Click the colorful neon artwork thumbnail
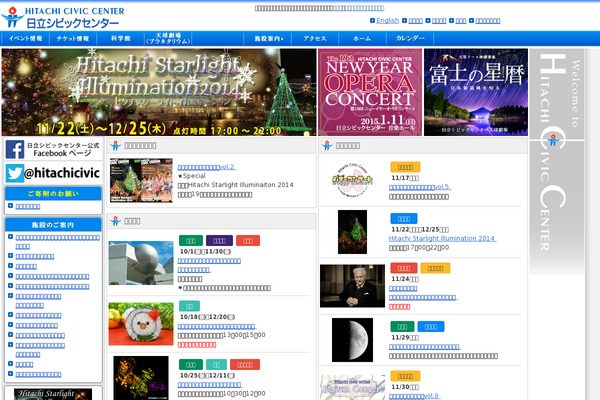Viewport: 600px width, 400px height. point(141,378)
